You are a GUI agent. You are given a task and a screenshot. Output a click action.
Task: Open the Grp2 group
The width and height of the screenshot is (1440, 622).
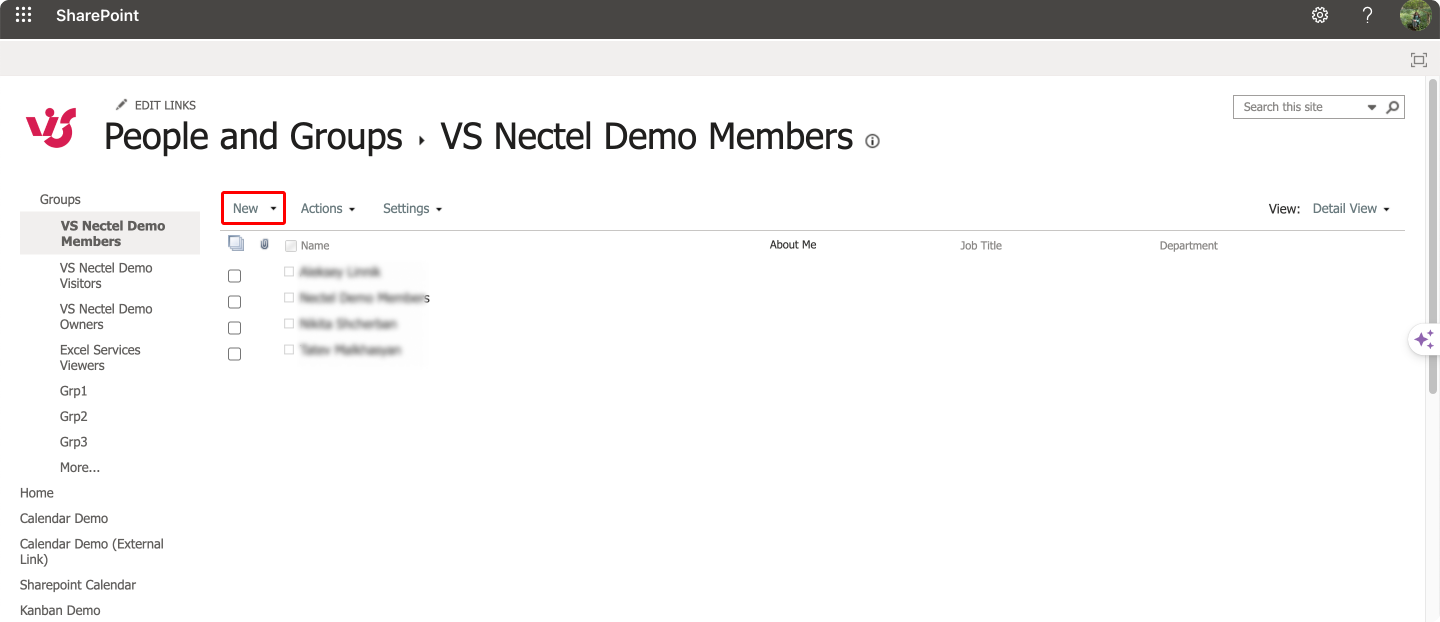(x=74, y=417)
